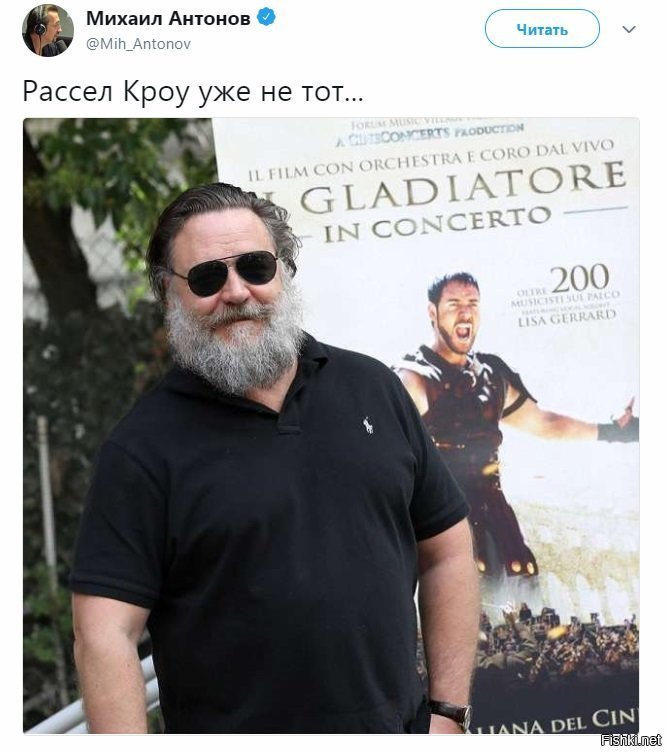Open Михаил Антонов's profile avatar

(48, 31)
